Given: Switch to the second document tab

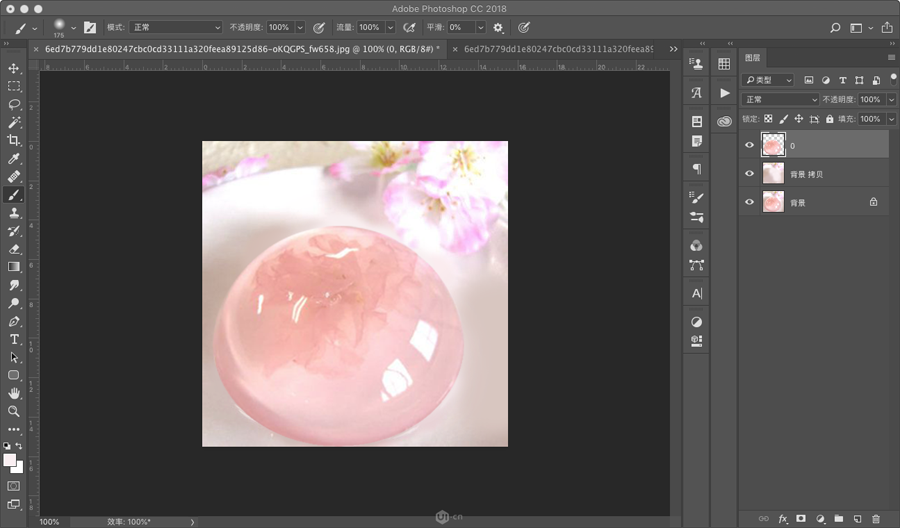Looking at the screenshot, I should [x=556, y=48].
